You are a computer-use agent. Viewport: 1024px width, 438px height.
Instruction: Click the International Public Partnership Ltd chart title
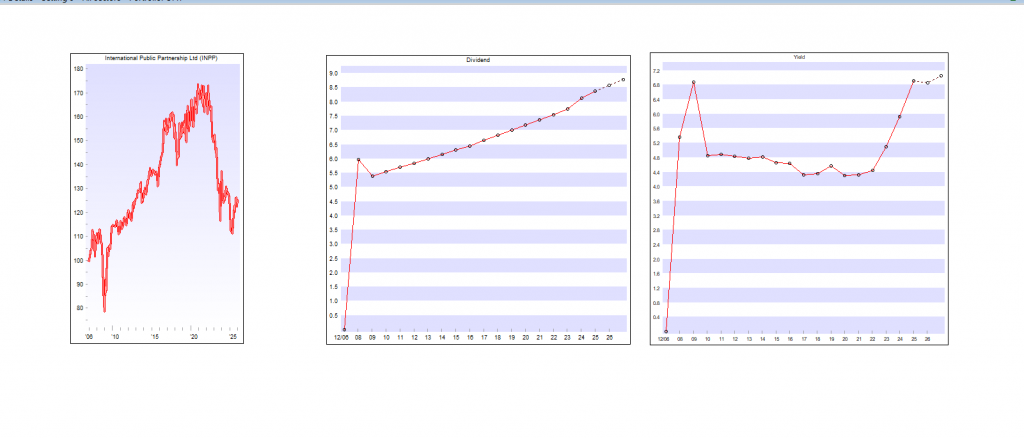160,59
